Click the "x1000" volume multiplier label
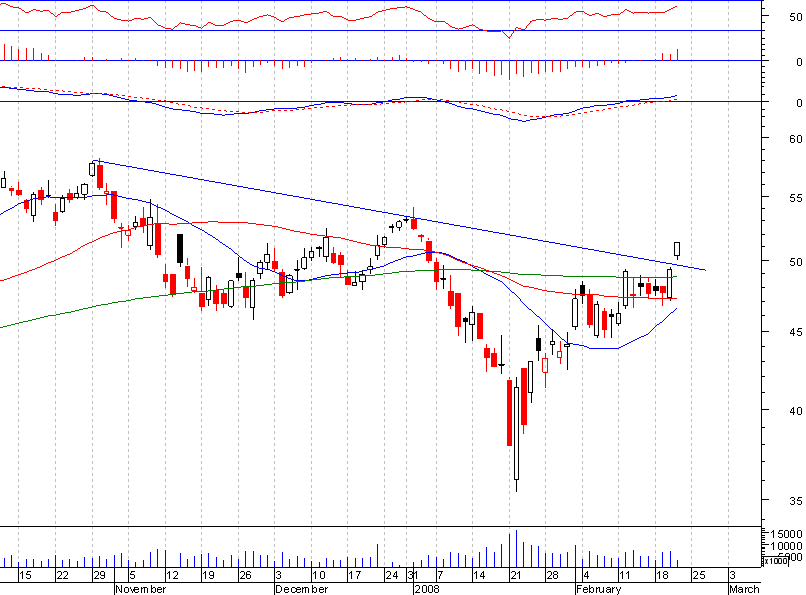806x595 pixels. [x=775, y=561]
